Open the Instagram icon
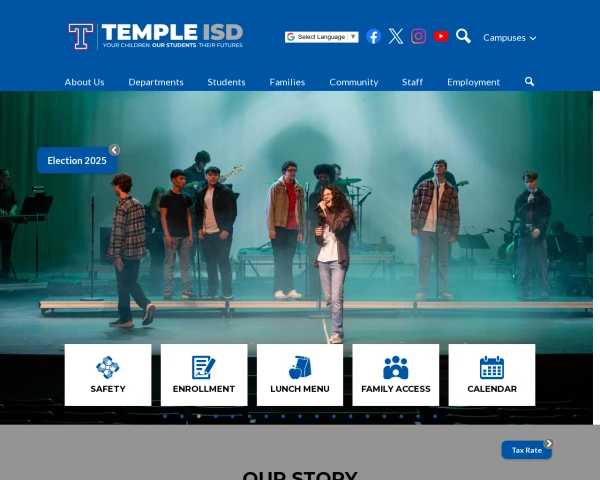The image size is (600, 480). pyautogui.click(x=418, y=36)
